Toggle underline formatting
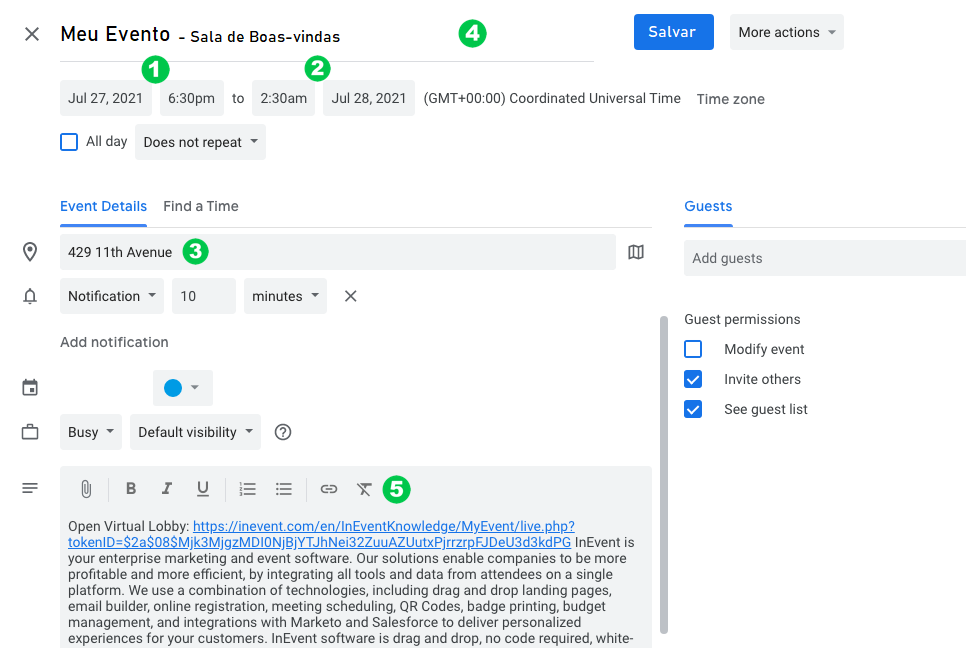 click(203, 488)
